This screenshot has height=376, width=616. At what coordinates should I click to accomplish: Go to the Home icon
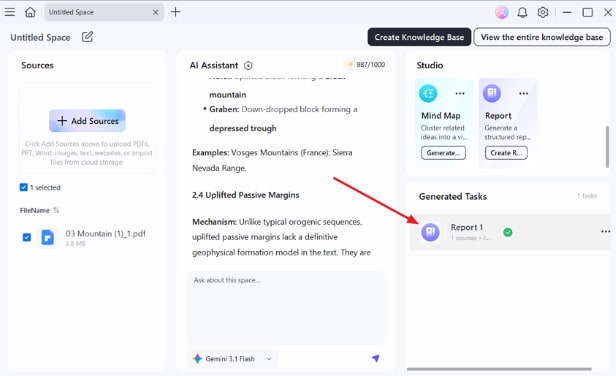(x=30, y=12)
